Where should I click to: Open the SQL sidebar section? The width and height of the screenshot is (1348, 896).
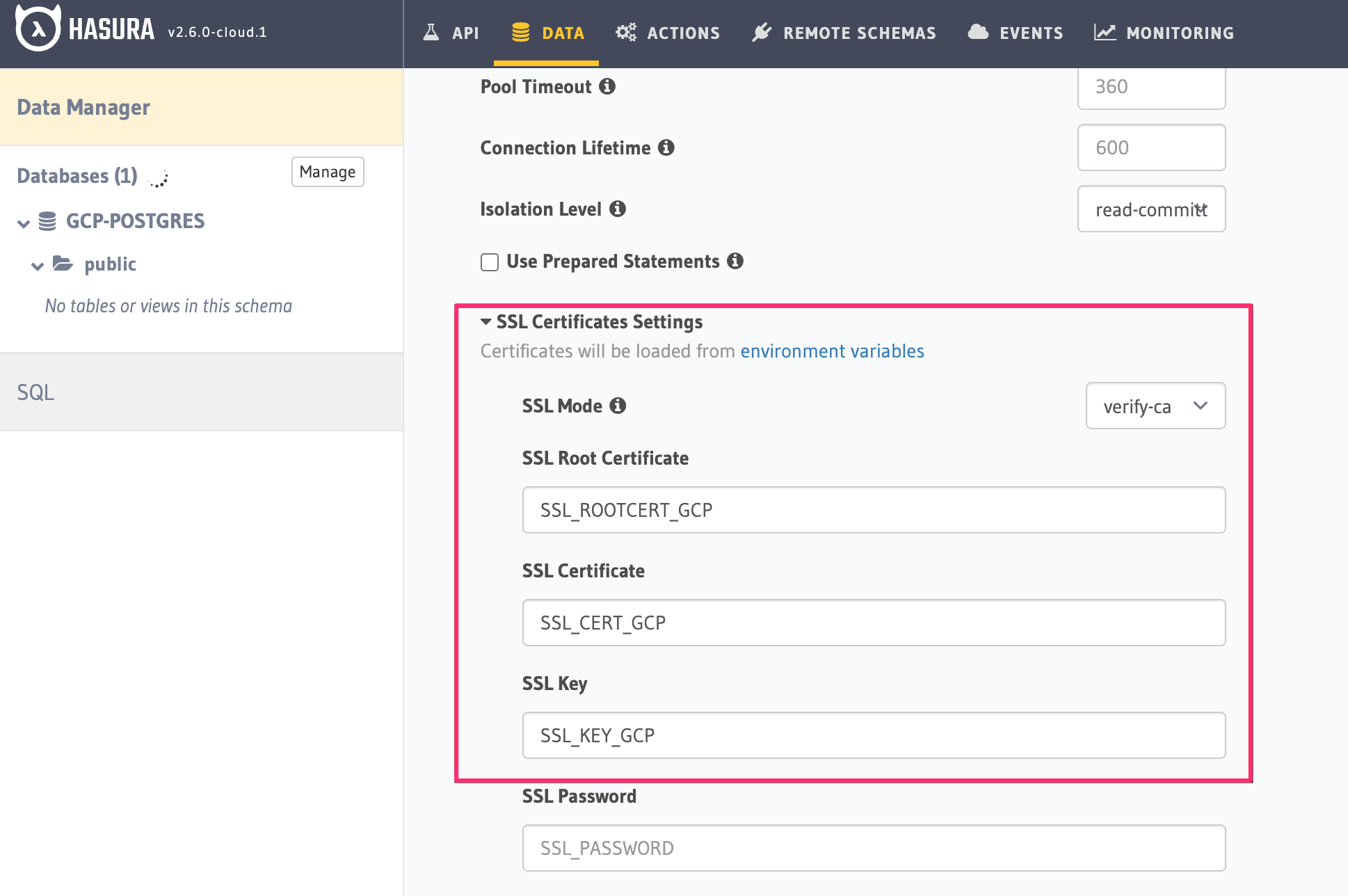pyautogui.click(x=35, y=392)
